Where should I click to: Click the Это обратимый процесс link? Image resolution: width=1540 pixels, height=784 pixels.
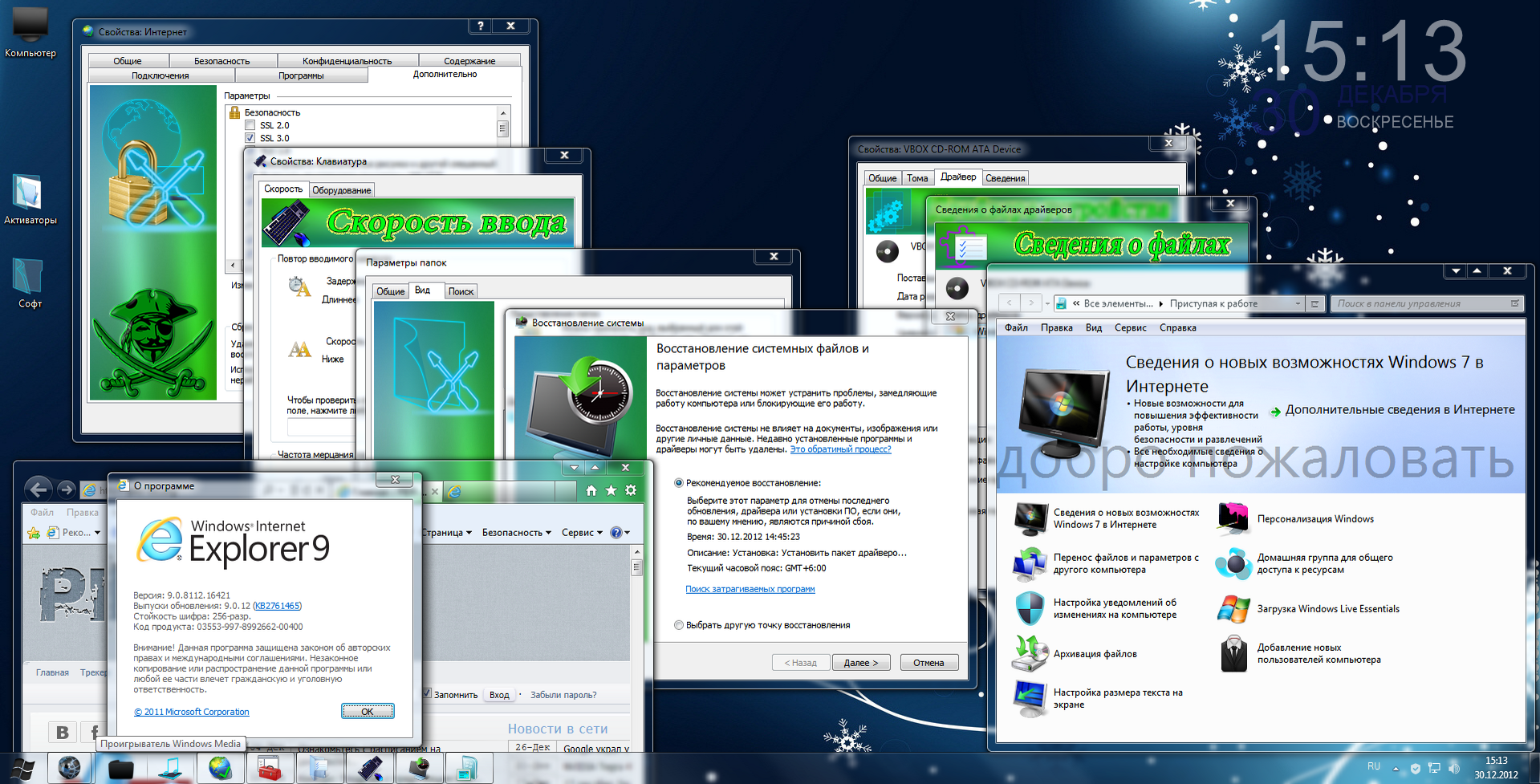tap(840, 449)
